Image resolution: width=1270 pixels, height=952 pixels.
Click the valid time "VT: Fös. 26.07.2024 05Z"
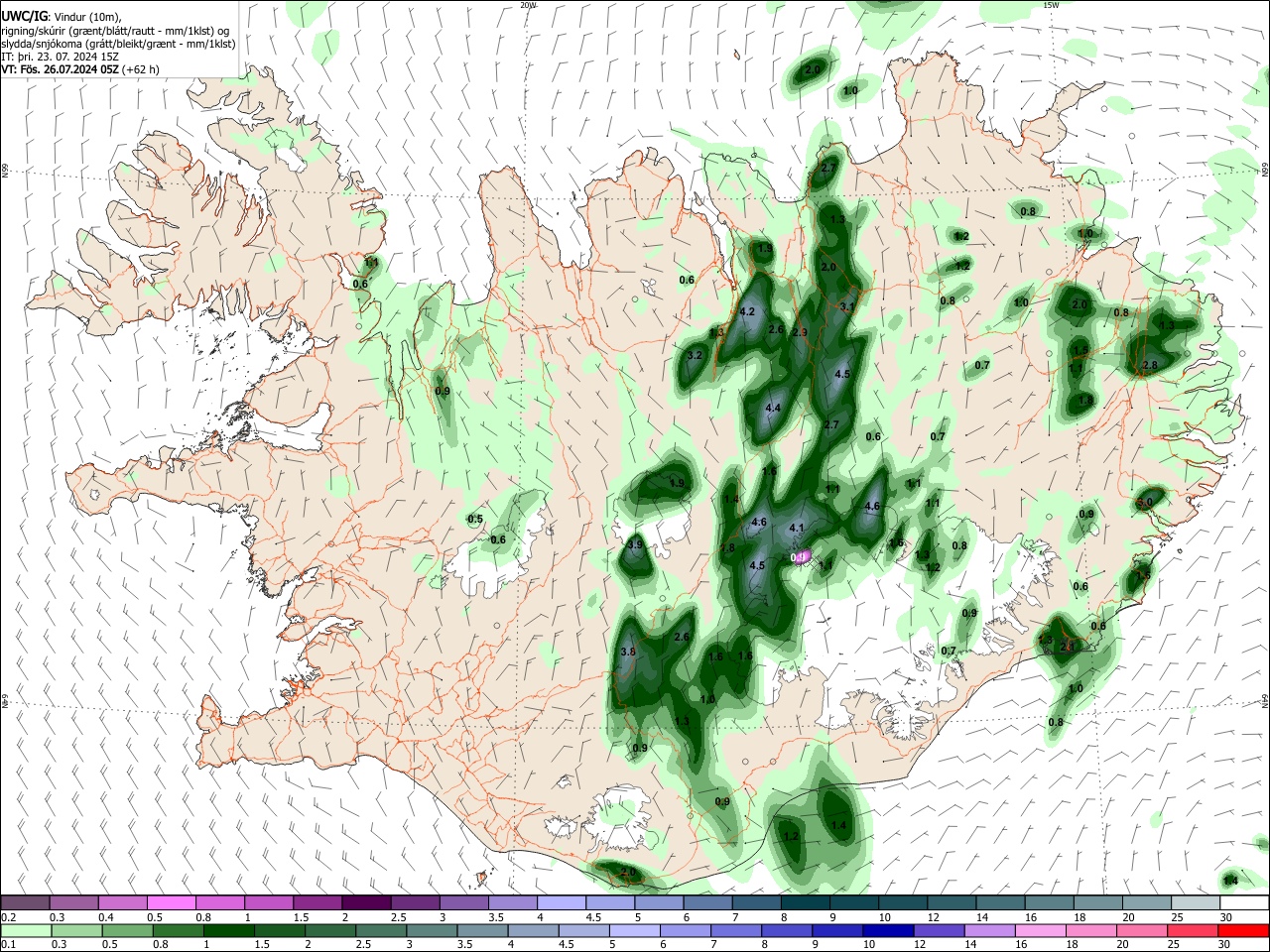[61, 69]
